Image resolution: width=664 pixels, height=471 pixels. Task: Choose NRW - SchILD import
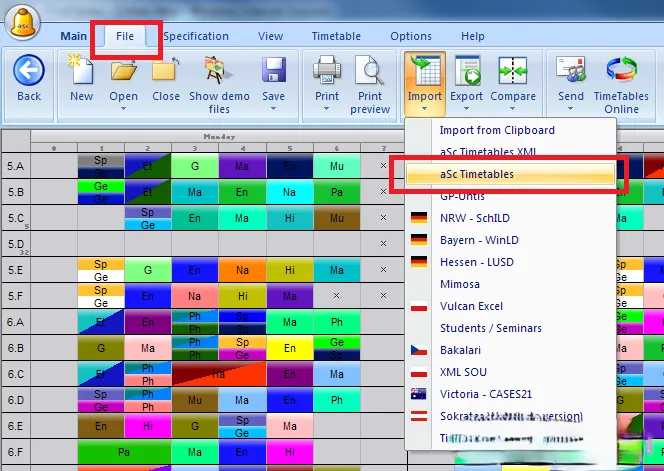point(510,218)
